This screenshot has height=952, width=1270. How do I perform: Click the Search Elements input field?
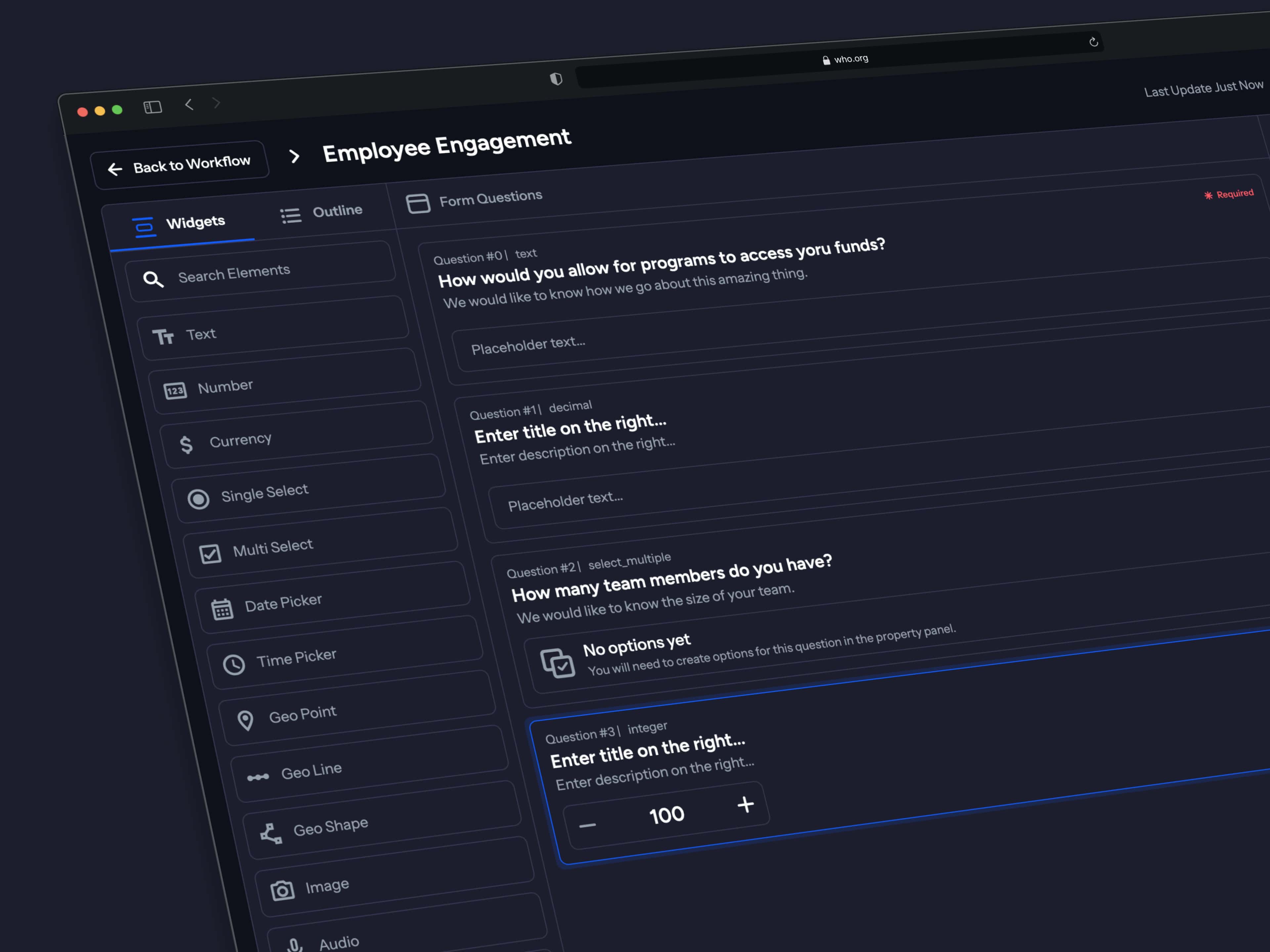pyautogui.click(x=261, y=273)
